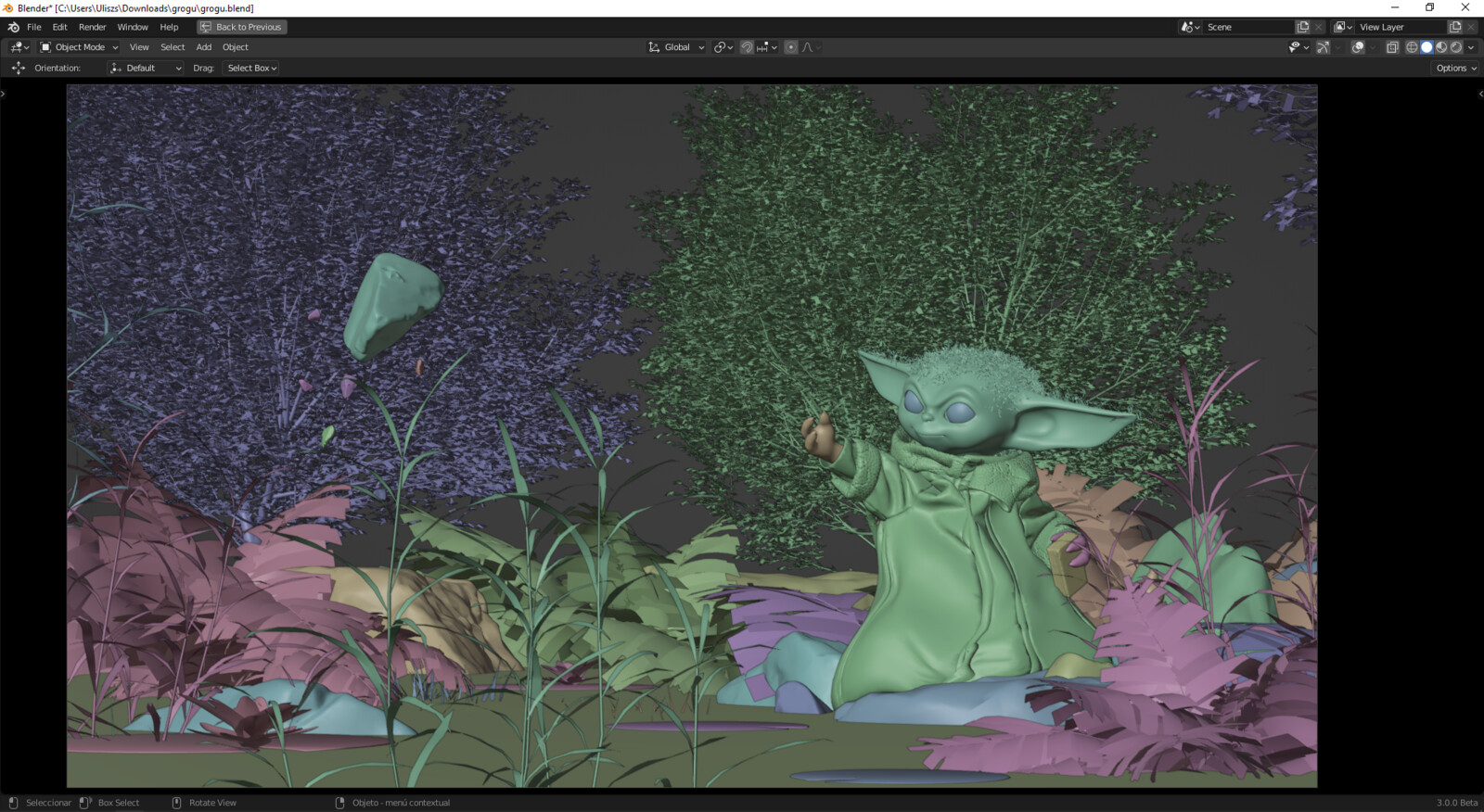Click the 3.0.0 Beta version text
The width and height of the screenshot is (1484, 812).
[1457, 803]
